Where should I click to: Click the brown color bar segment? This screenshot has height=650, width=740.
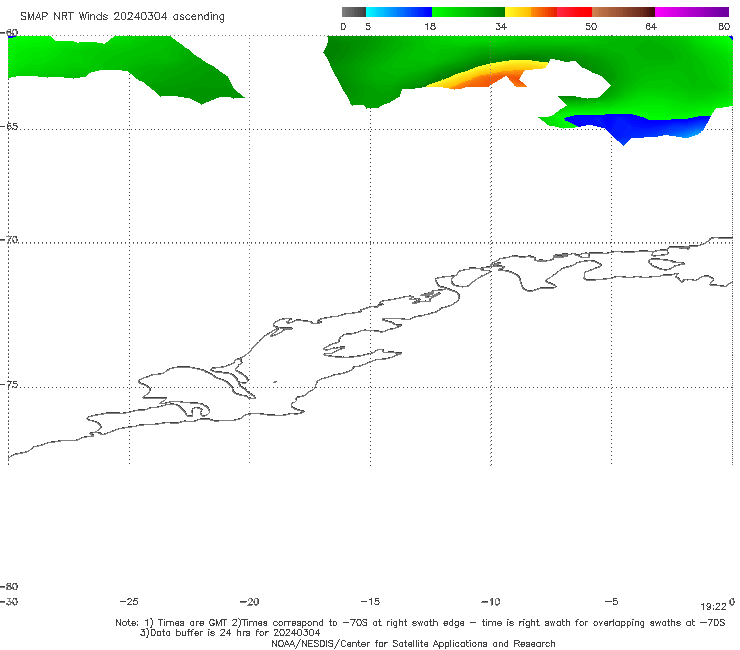point(623,12)
